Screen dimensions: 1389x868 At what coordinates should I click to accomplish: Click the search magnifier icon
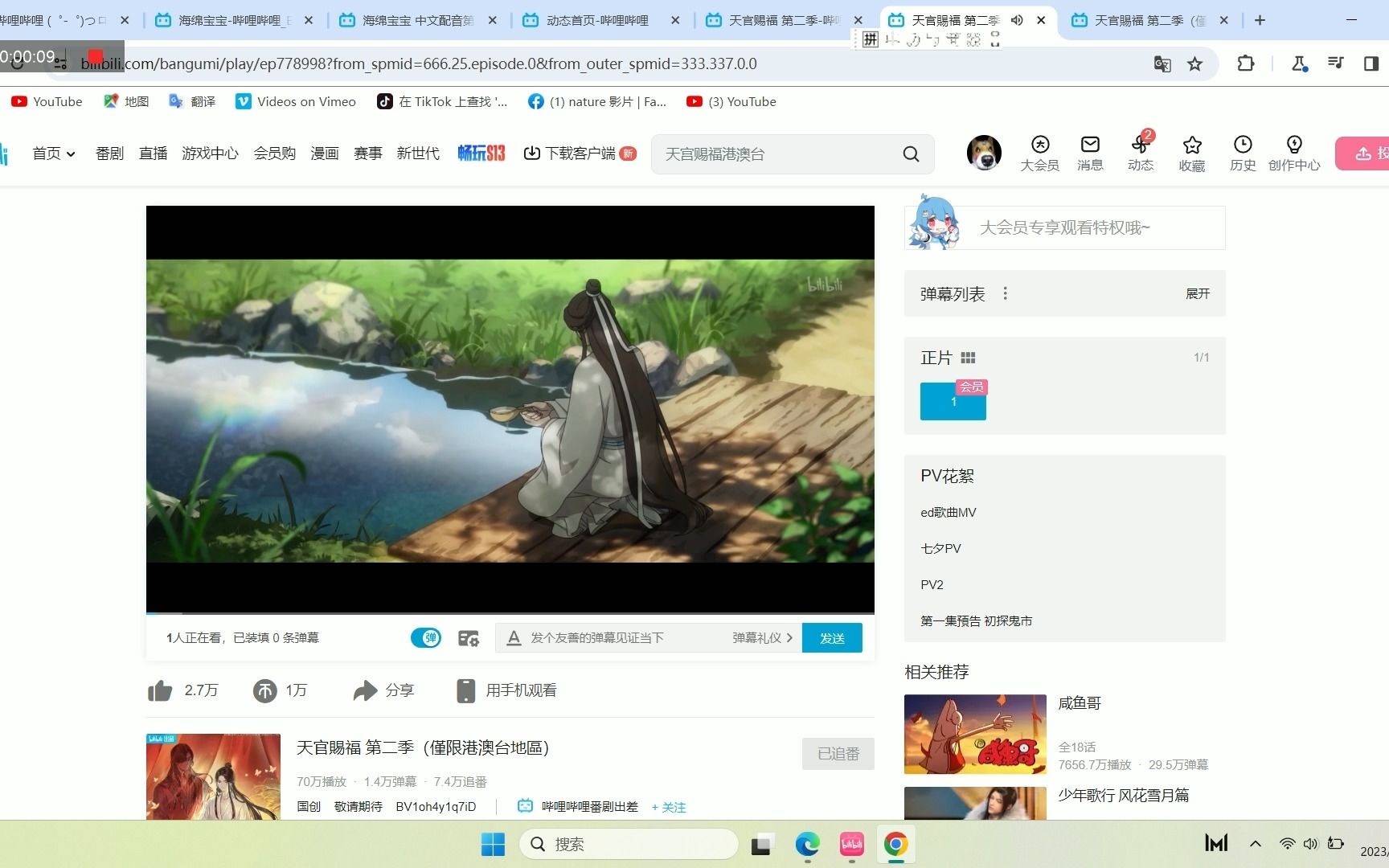pos(911,154)
